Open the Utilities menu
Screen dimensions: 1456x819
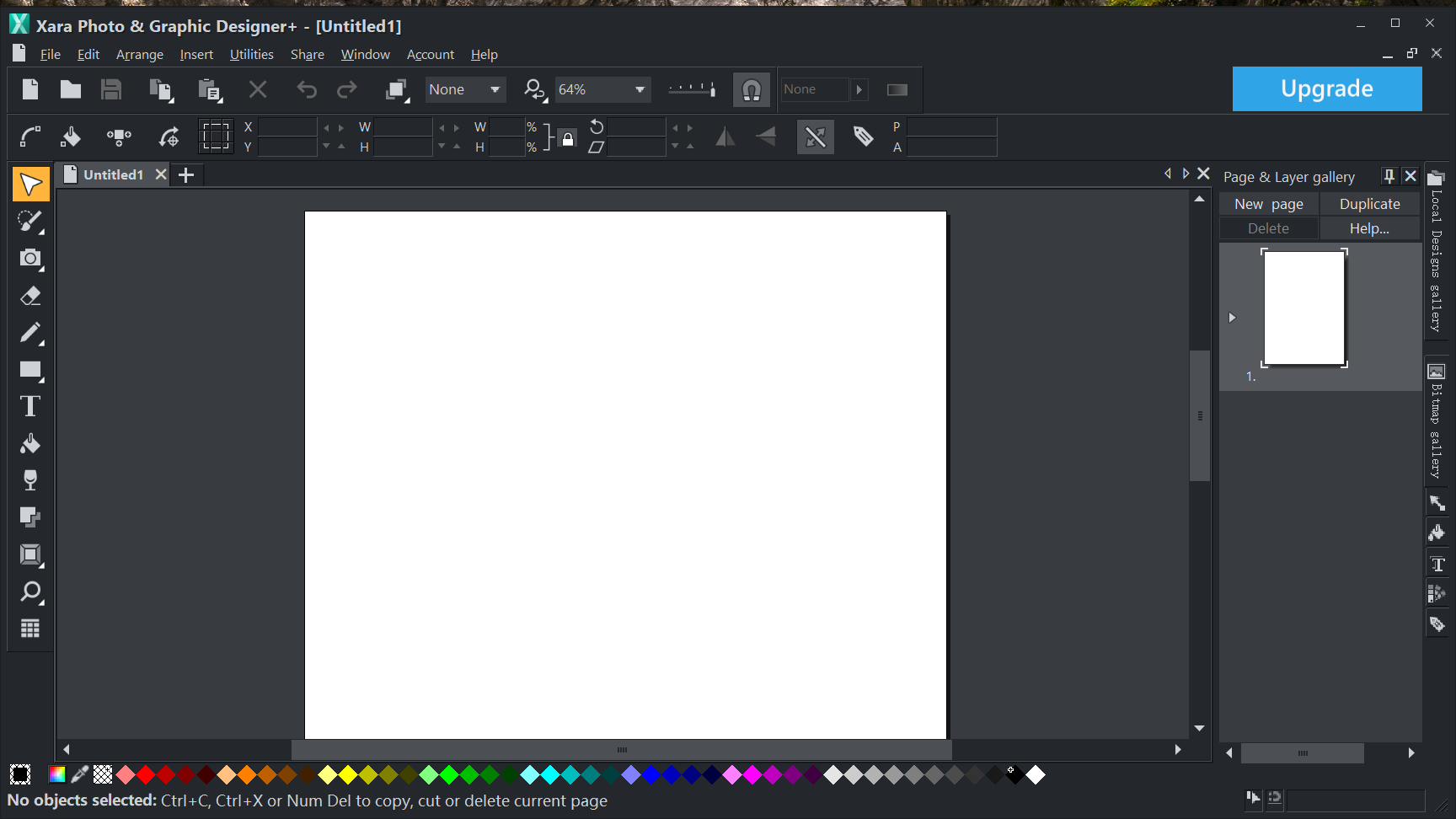(252, 54)
